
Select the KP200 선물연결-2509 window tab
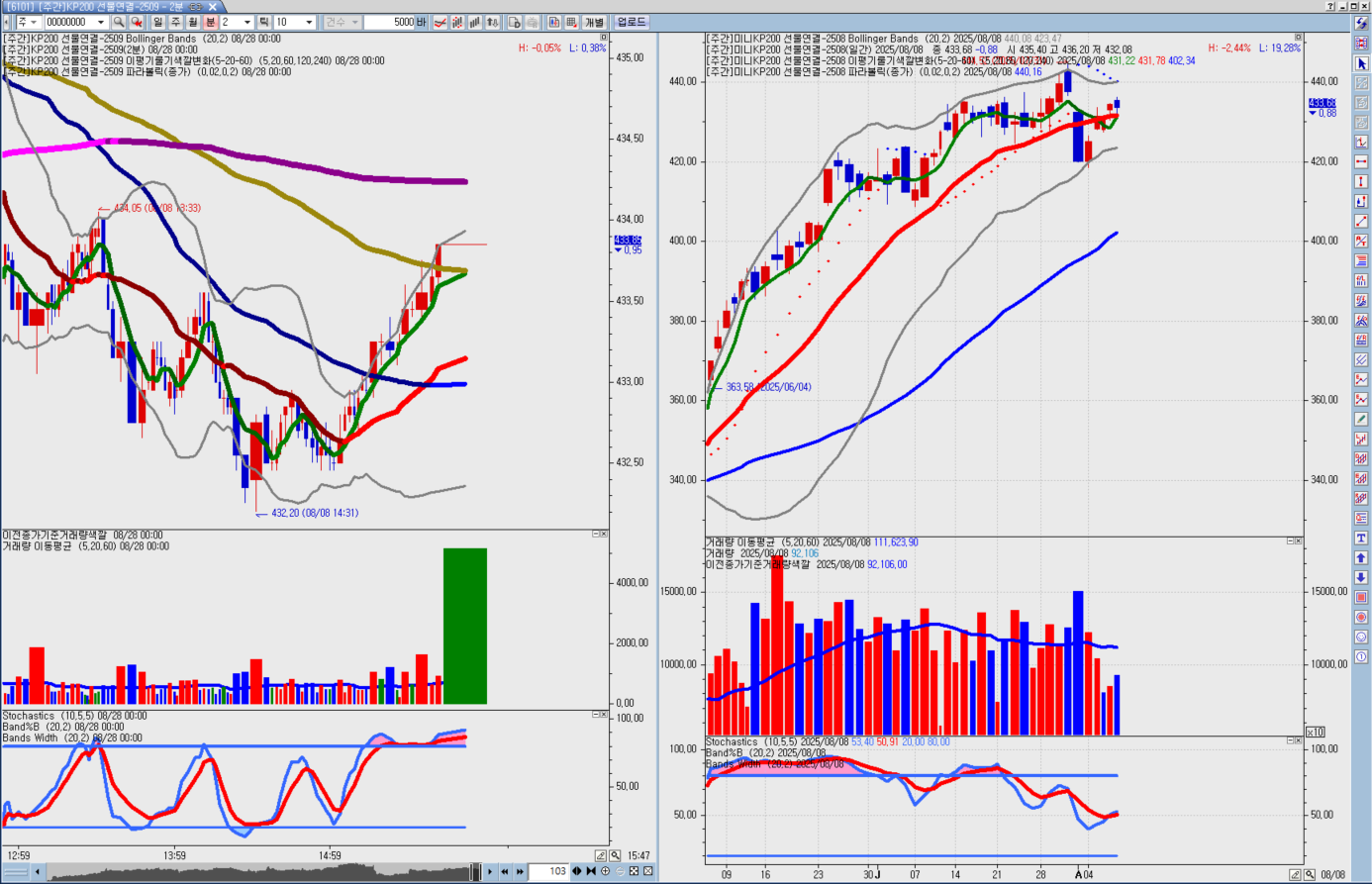(x=111, y=7)
